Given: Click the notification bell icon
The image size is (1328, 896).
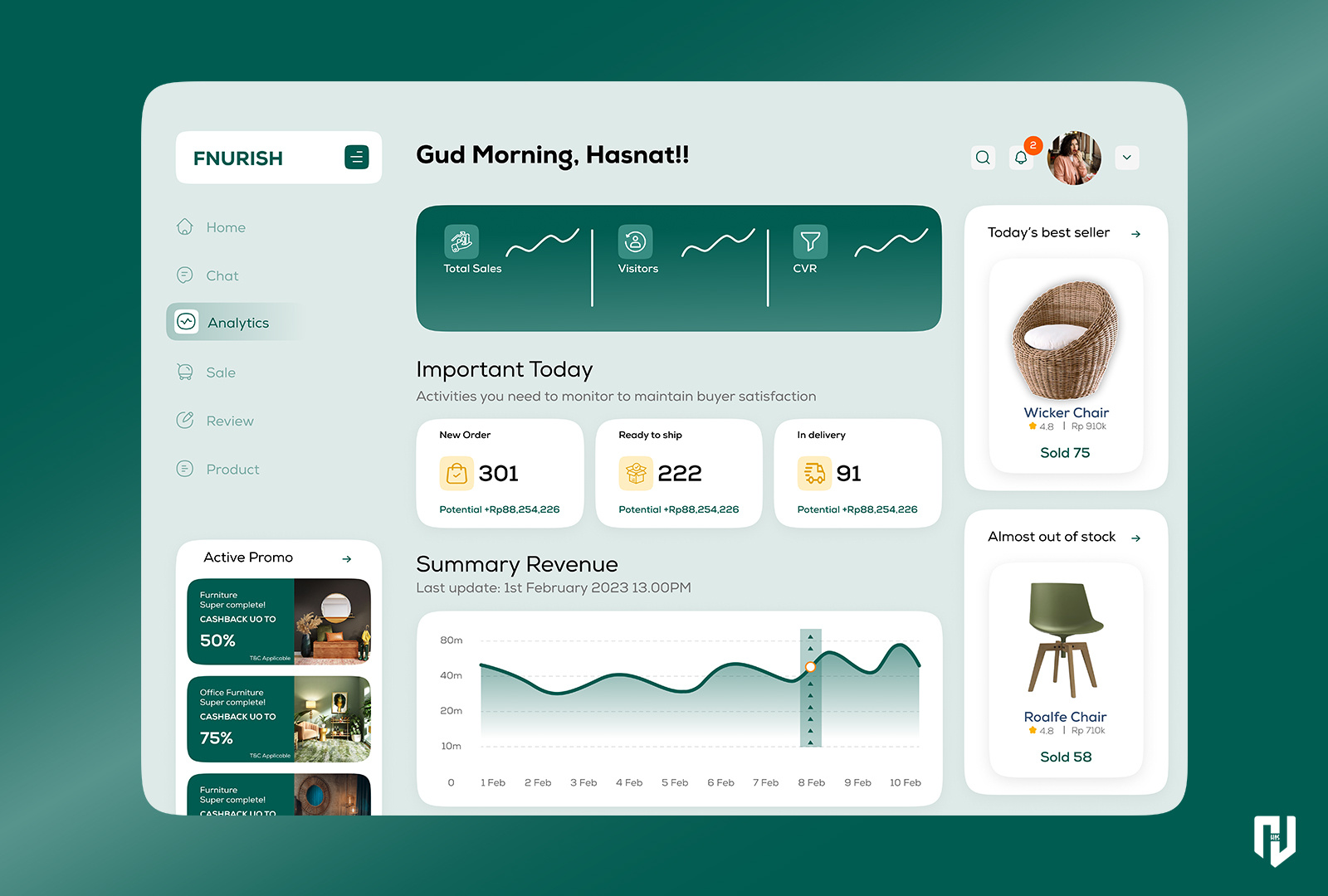Looking at the screenshot, I should (1021, 157).
